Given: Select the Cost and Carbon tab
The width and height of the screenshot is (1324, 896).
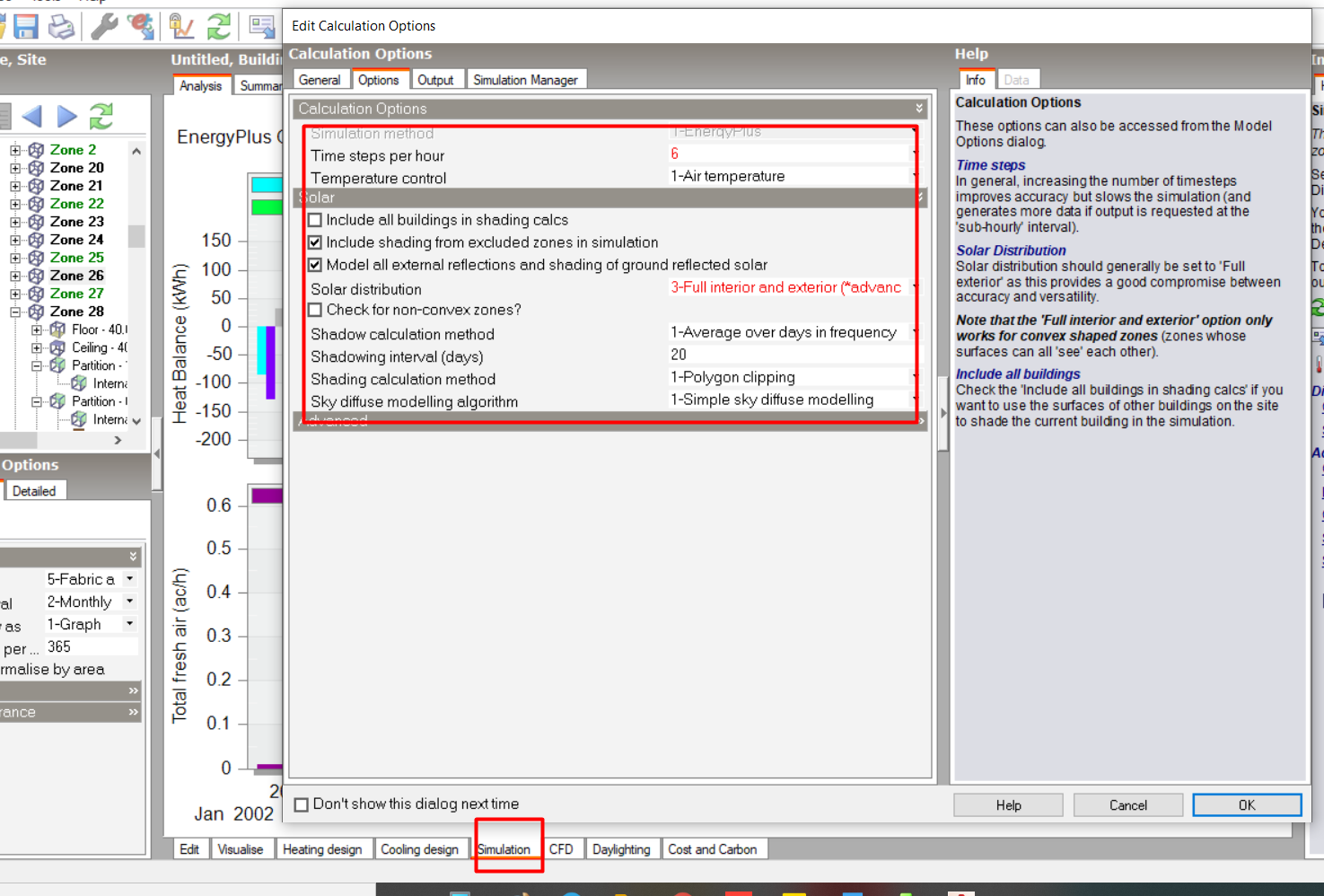Looking at the screenshot, I should click(x=713, y=849).
